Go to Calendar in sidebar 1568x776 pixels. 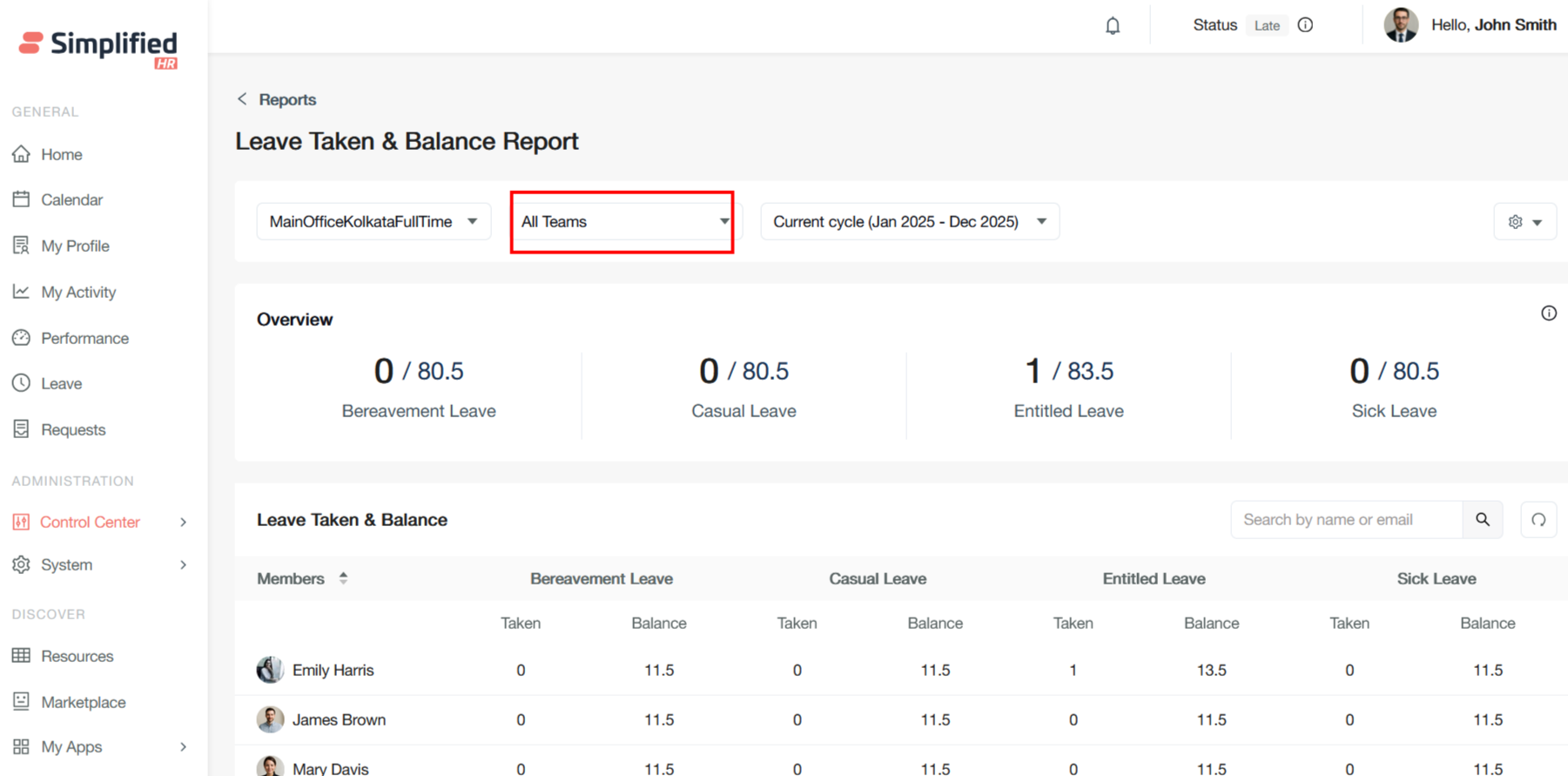coord(71,199)
